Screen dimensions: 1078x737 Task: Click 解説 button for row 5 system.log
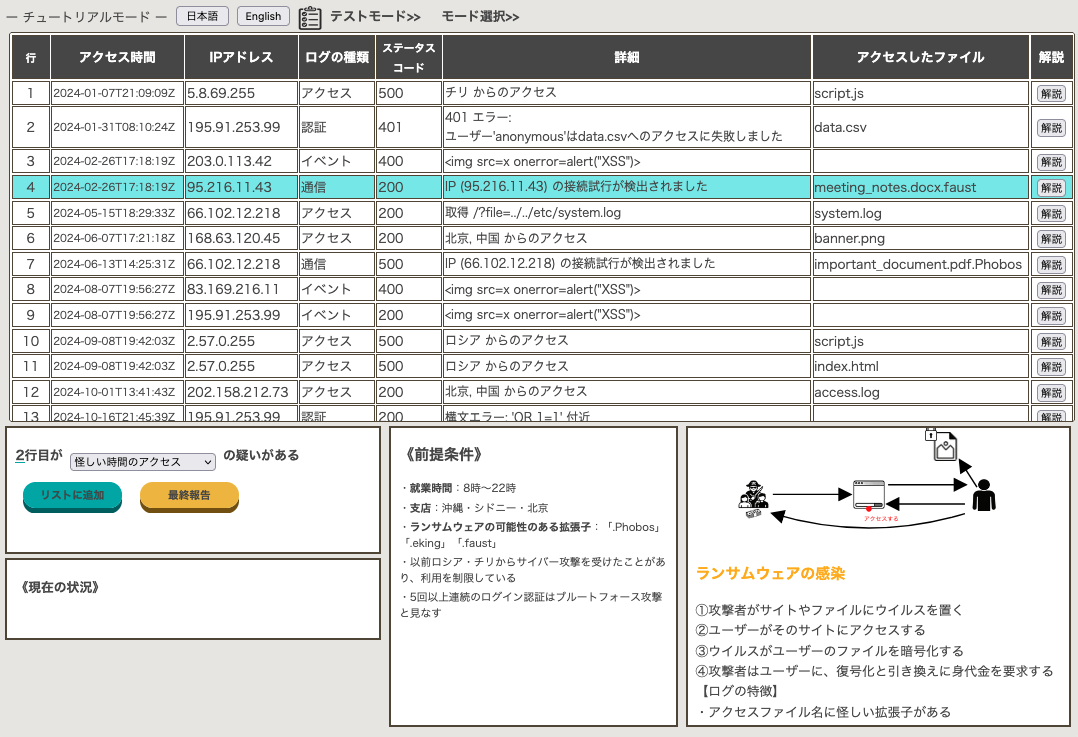[1051, 213]
